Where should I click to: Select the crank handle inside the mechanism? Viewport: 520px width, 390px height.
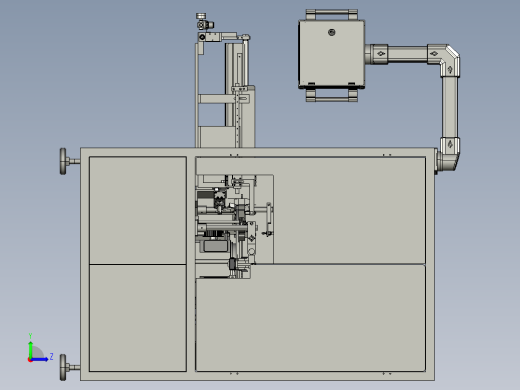click(x=269, y=219)
